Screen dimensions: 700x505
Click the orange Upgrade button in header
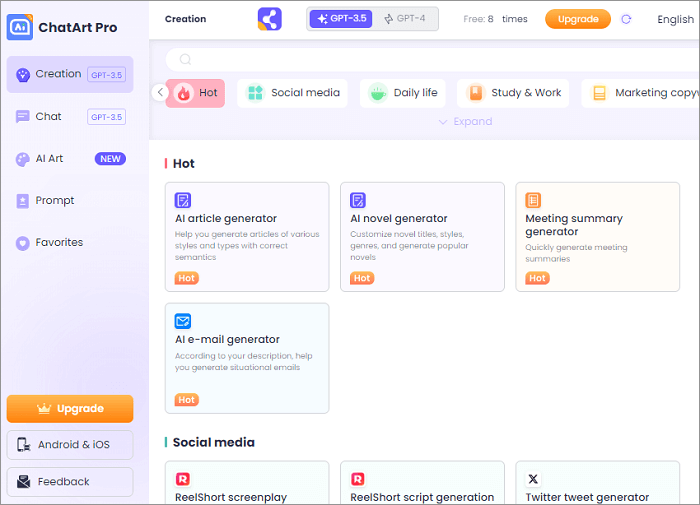point(578,19)
